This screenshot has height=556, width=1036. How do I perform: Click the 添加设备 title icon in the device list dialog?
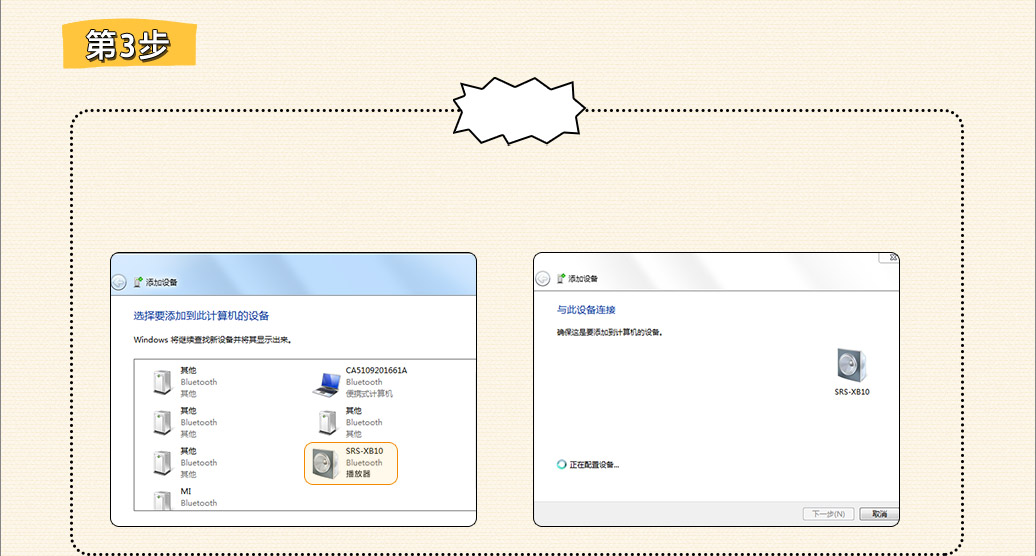point(138,283)
